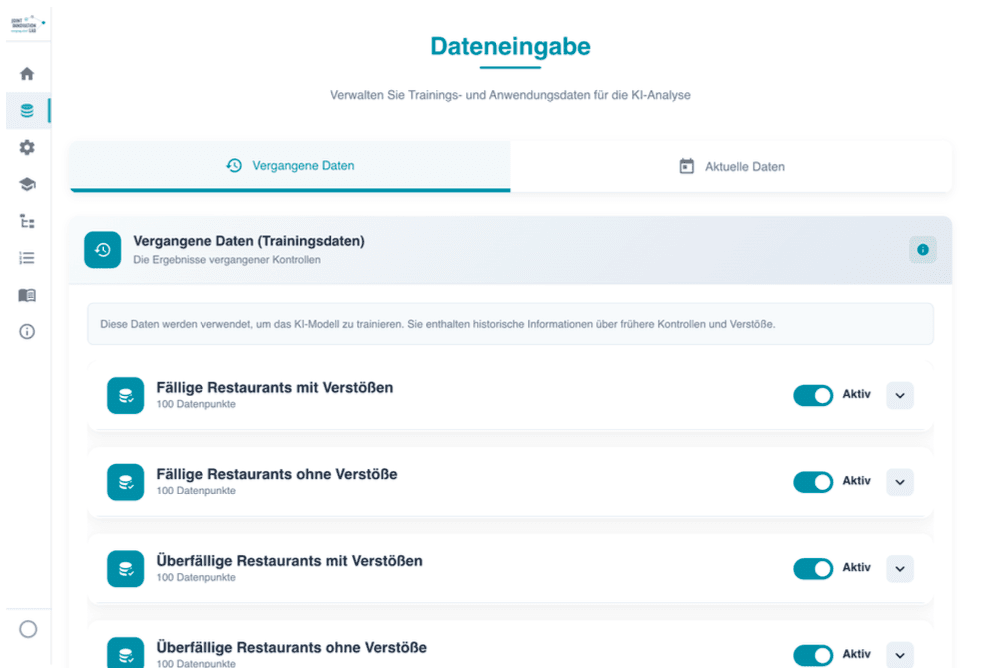Image resolution: width=1007 pixels, height=668 pixels.
Task: Open the tree structure icon in sidebar
Action: pyautogui.click(x=27, y=221)
